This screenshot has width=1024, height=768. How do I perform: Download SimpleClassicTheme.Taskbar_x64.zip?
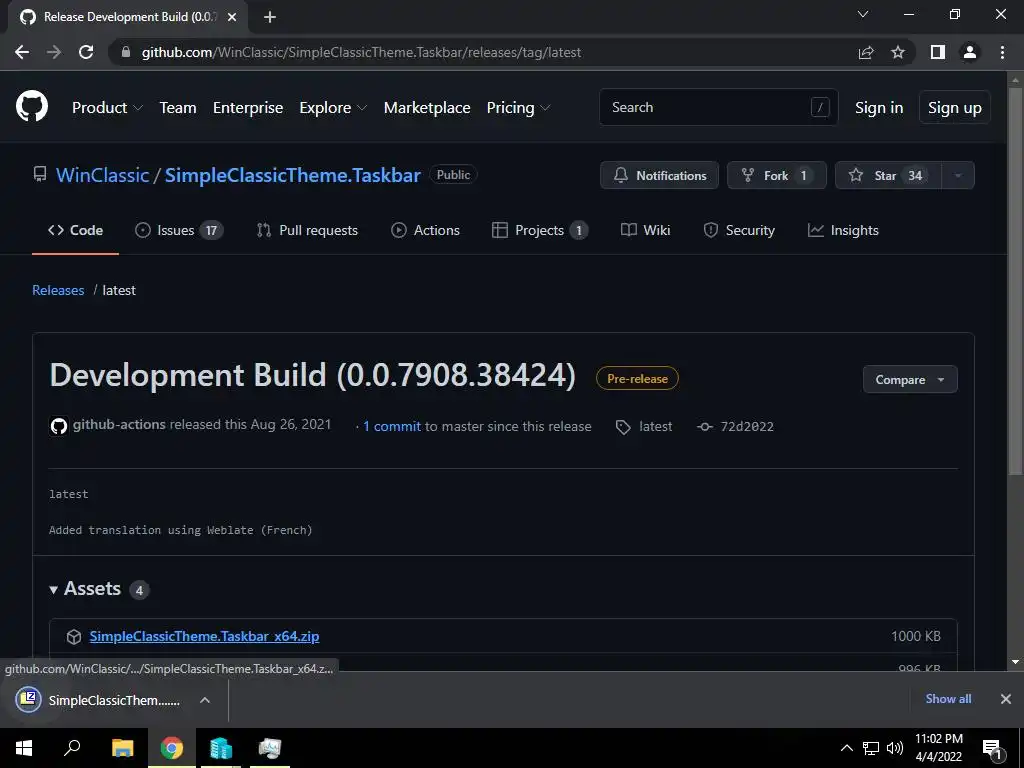[204, 636]
